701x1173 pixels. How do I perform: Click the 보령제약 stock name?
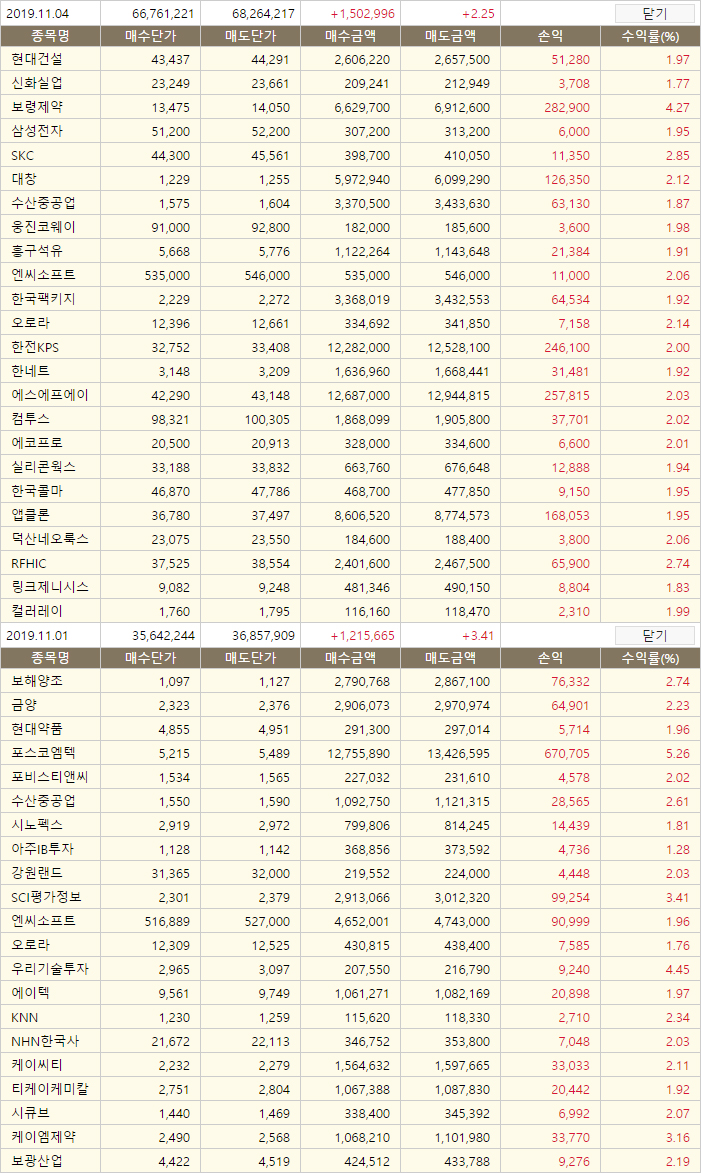pyautogui.click(x=37, y=107)
